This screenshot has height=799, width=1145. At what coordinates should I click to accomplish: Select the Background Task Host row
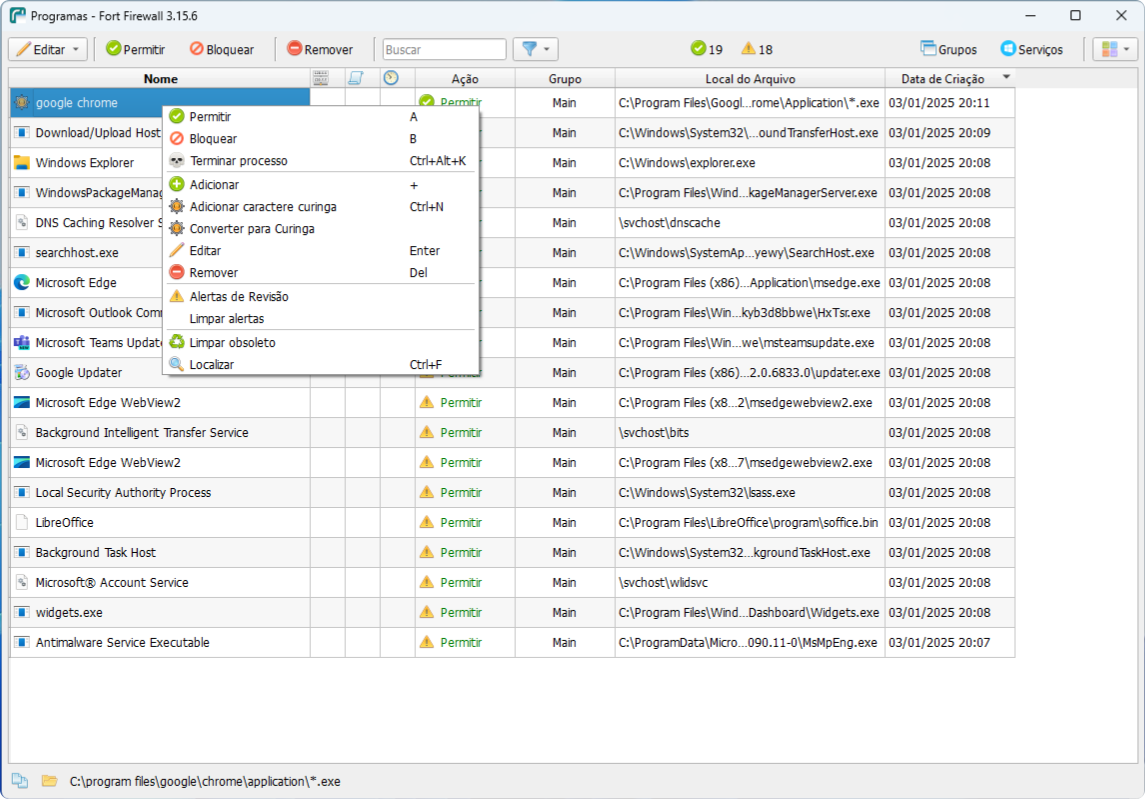(x=511, y=552)
